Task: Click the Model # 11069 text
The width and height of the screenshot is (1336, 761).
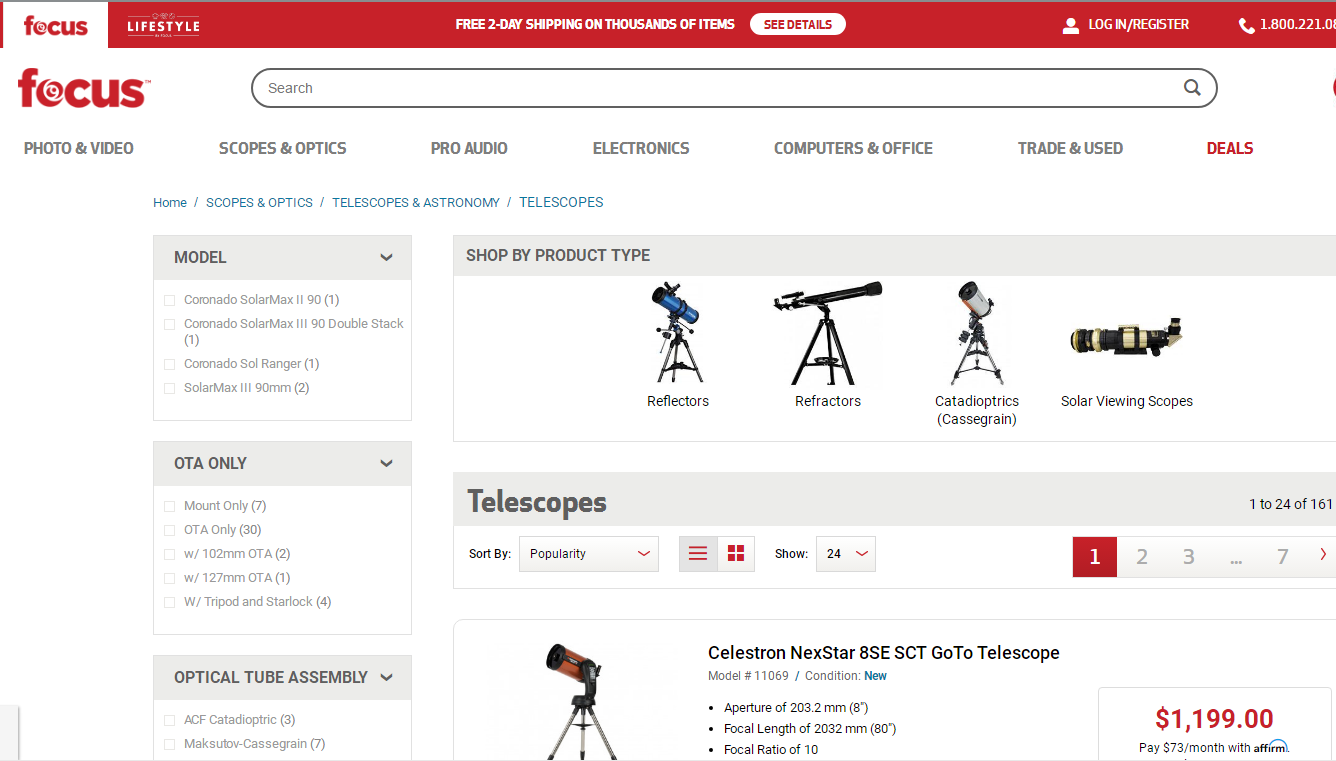Action: pos(748,676)
